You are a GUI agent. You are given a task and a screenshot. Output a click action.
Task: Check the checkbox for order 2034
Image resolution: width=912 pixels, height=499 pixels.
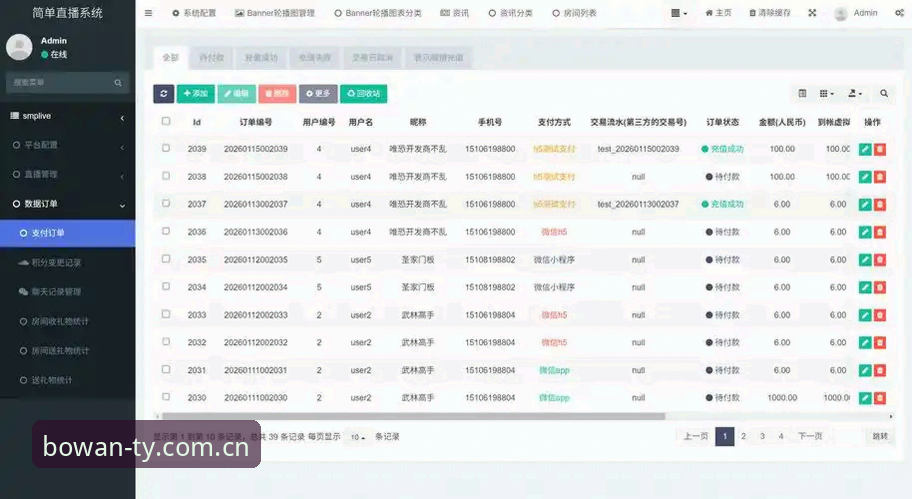coord(166,286)
